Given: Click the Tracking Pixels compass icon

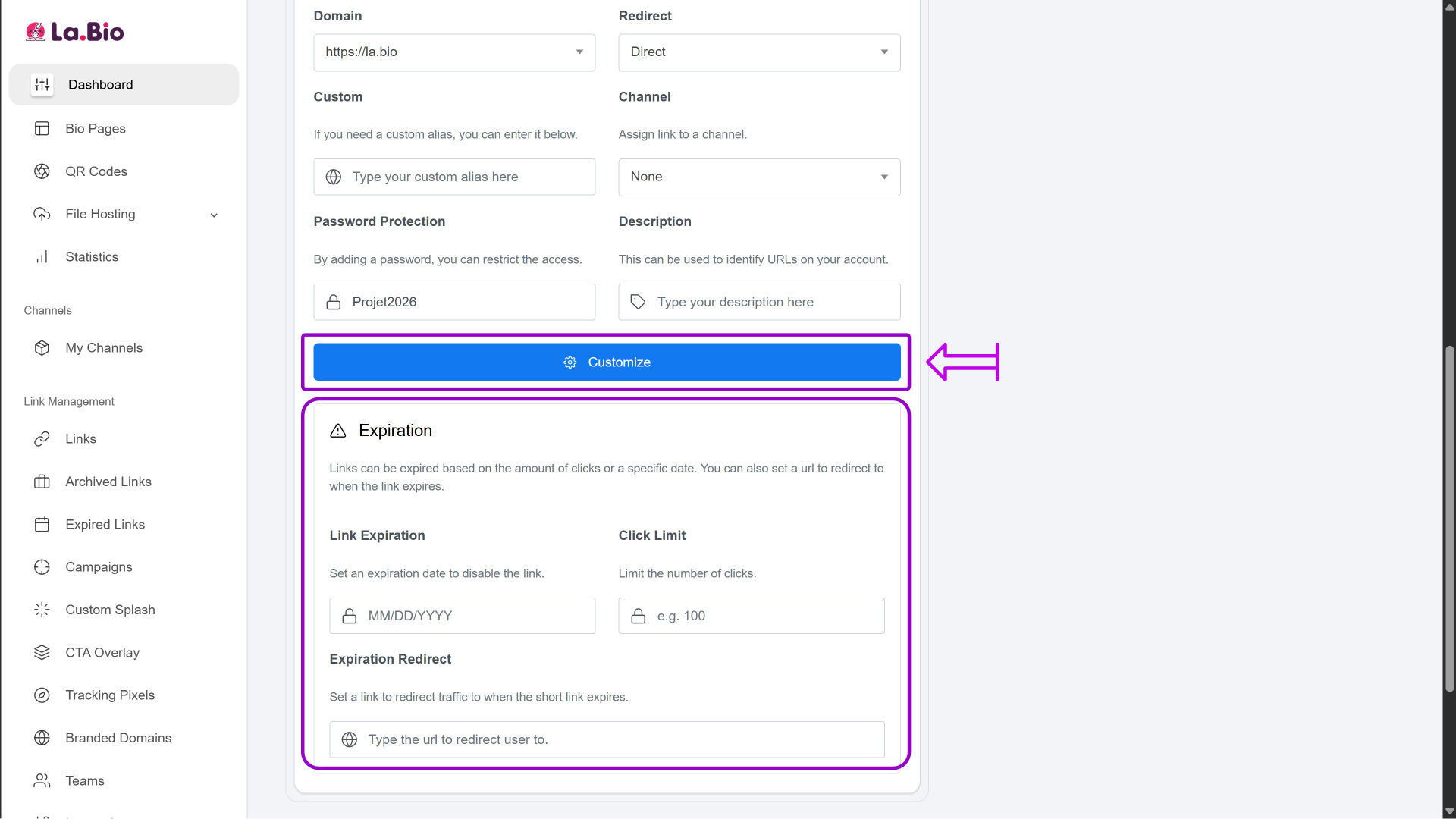Looking at the screenshot, I should coord(42,695).
